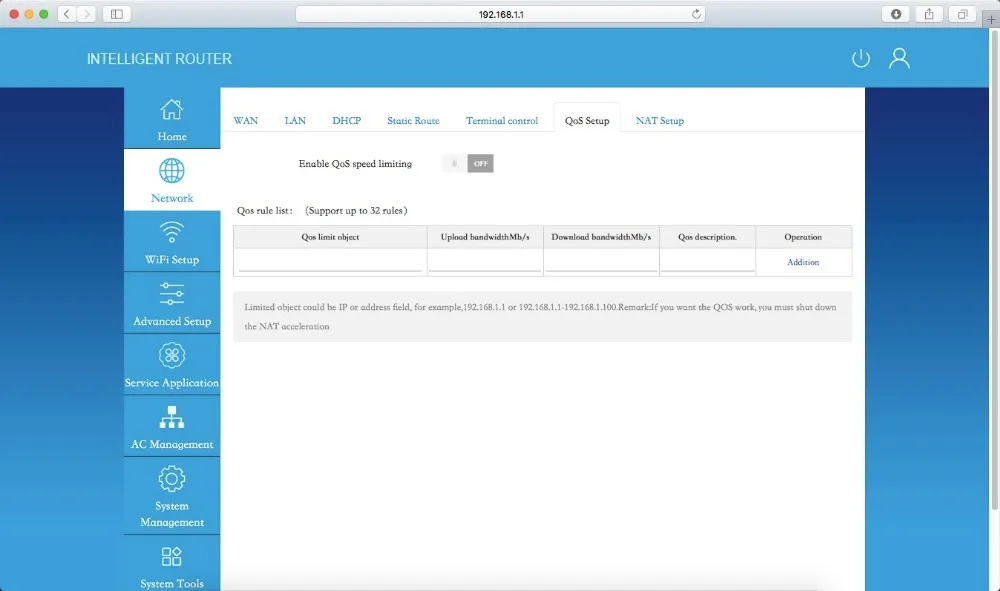Click the Safari address bar 192.168.1.1
The width and height of the screenshot is (1000, 591).
click(x=501, y=14)
